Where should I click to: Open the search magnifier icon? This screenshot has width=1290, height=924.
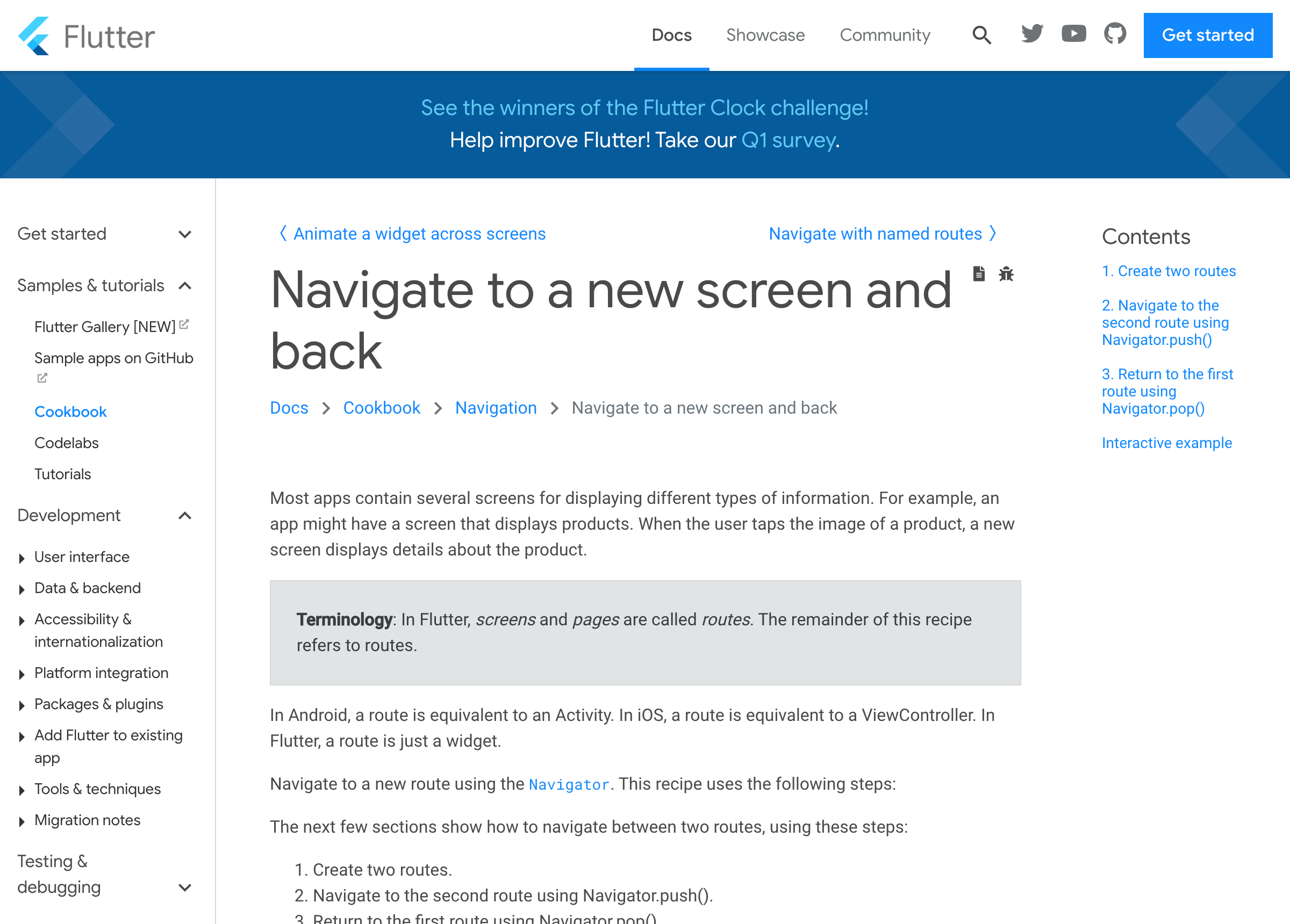981,35
